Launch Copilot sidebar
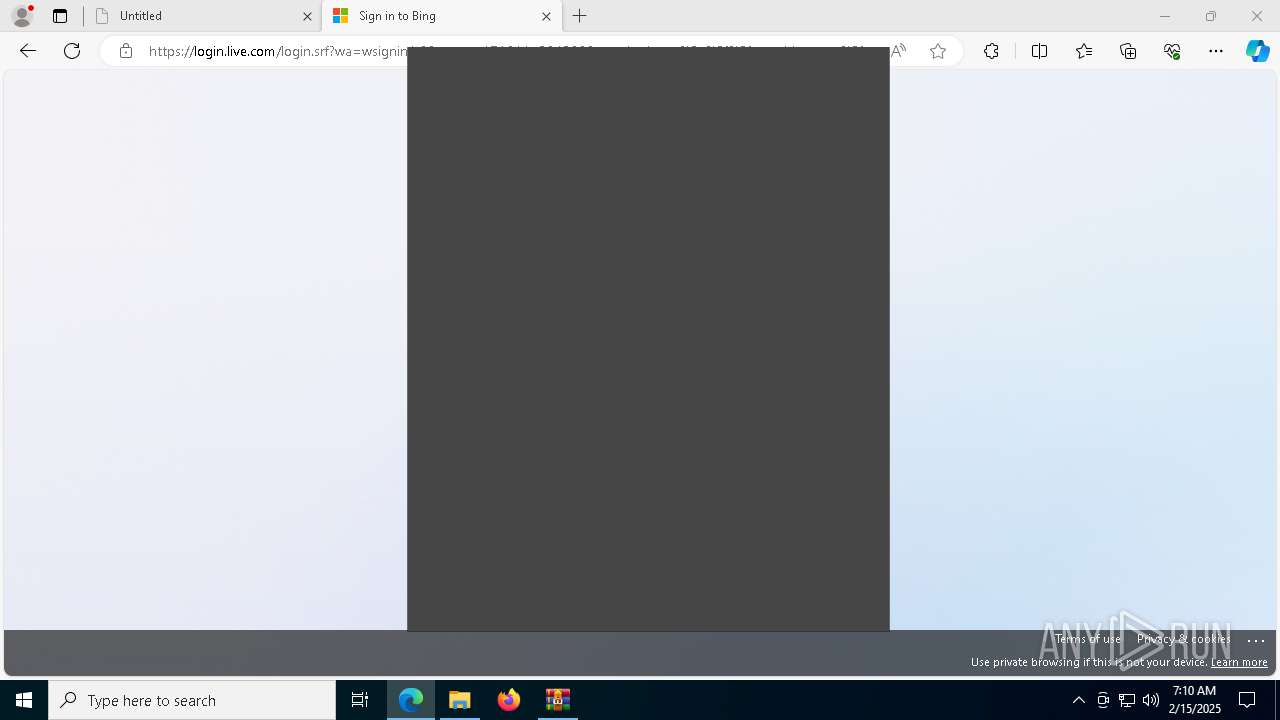 pyautogui.click(x=1257, y=51)
